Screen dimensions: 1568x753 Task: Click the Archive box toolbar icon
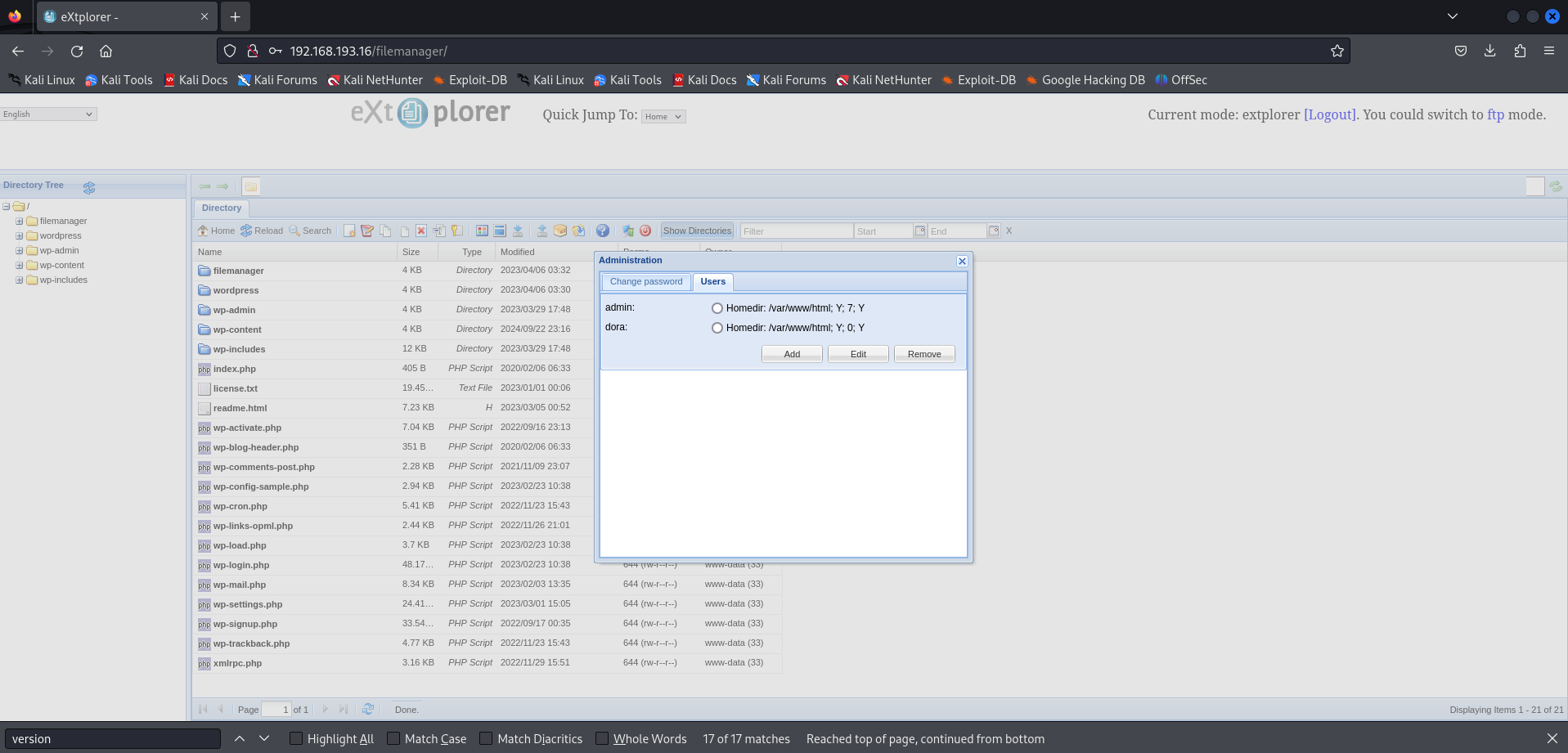[x=560, y=231]
